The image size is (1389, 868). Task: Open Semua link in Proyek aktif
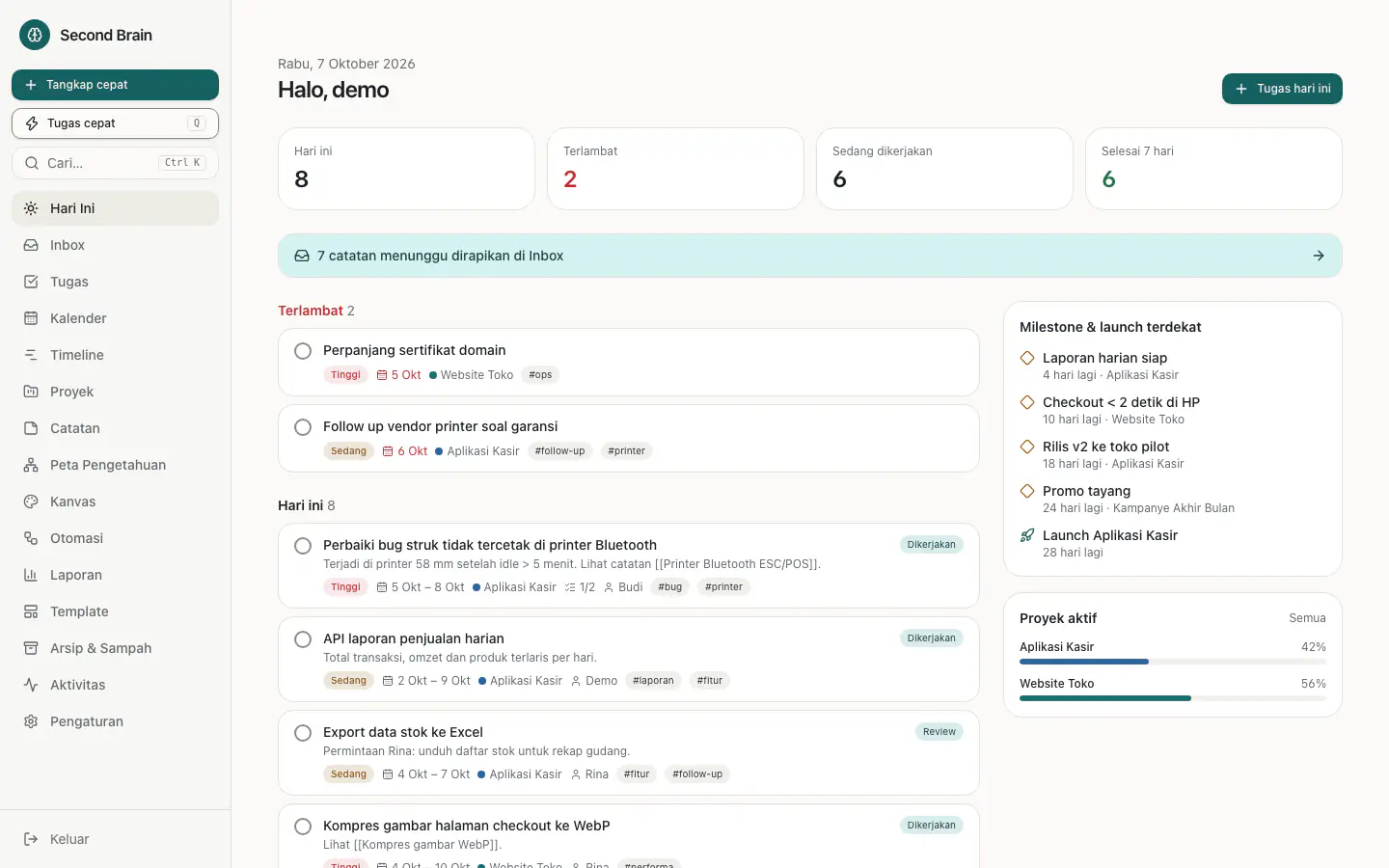(1307, 618)
